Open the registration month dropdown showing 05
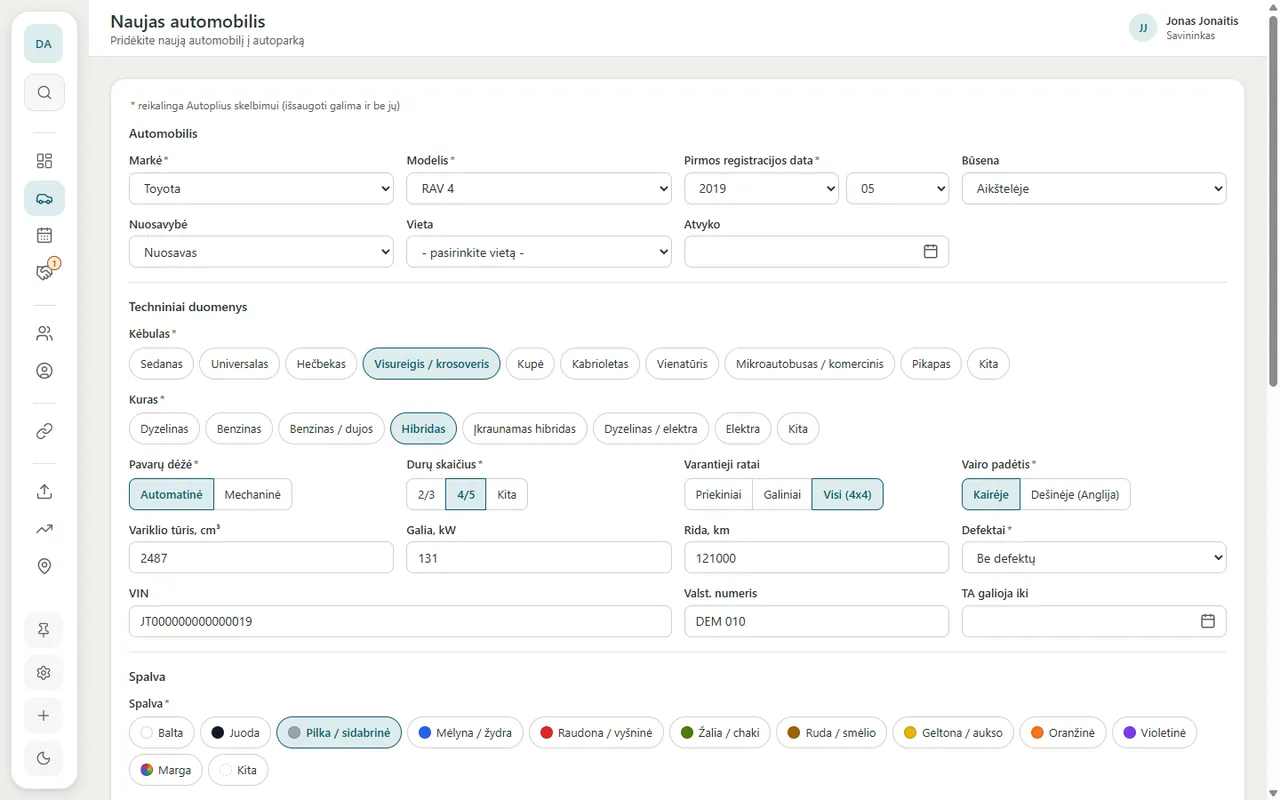This screenshot has height=800, width=1280. click(898, 188)
